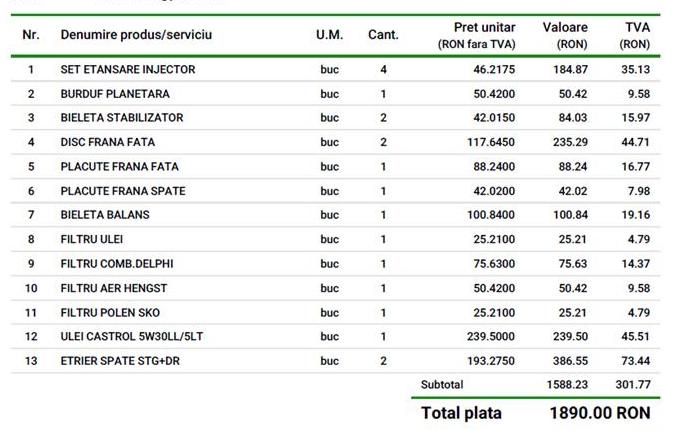Viewport: 688px width, 443px height.
Task: Select the Total plata amount 1890.00 RON
Action: click(x=600, y=413)
